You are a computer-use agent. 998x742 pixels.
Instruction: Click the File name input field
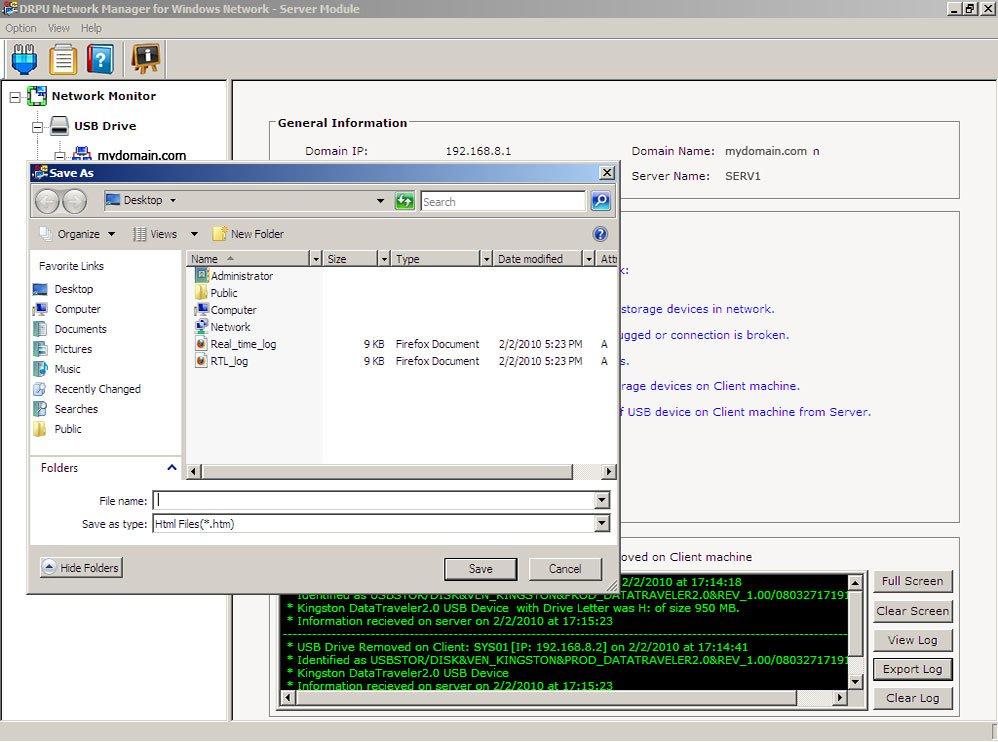coord(374,500)
